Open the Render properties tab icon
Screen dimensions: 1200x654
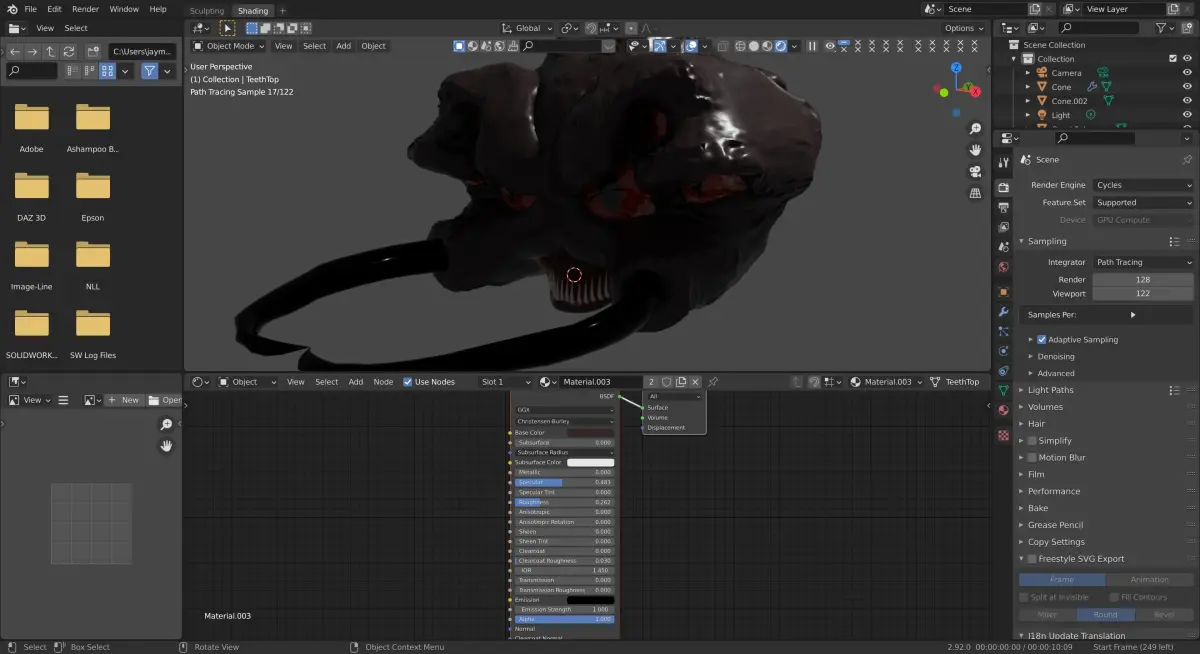coord(1003,187)
